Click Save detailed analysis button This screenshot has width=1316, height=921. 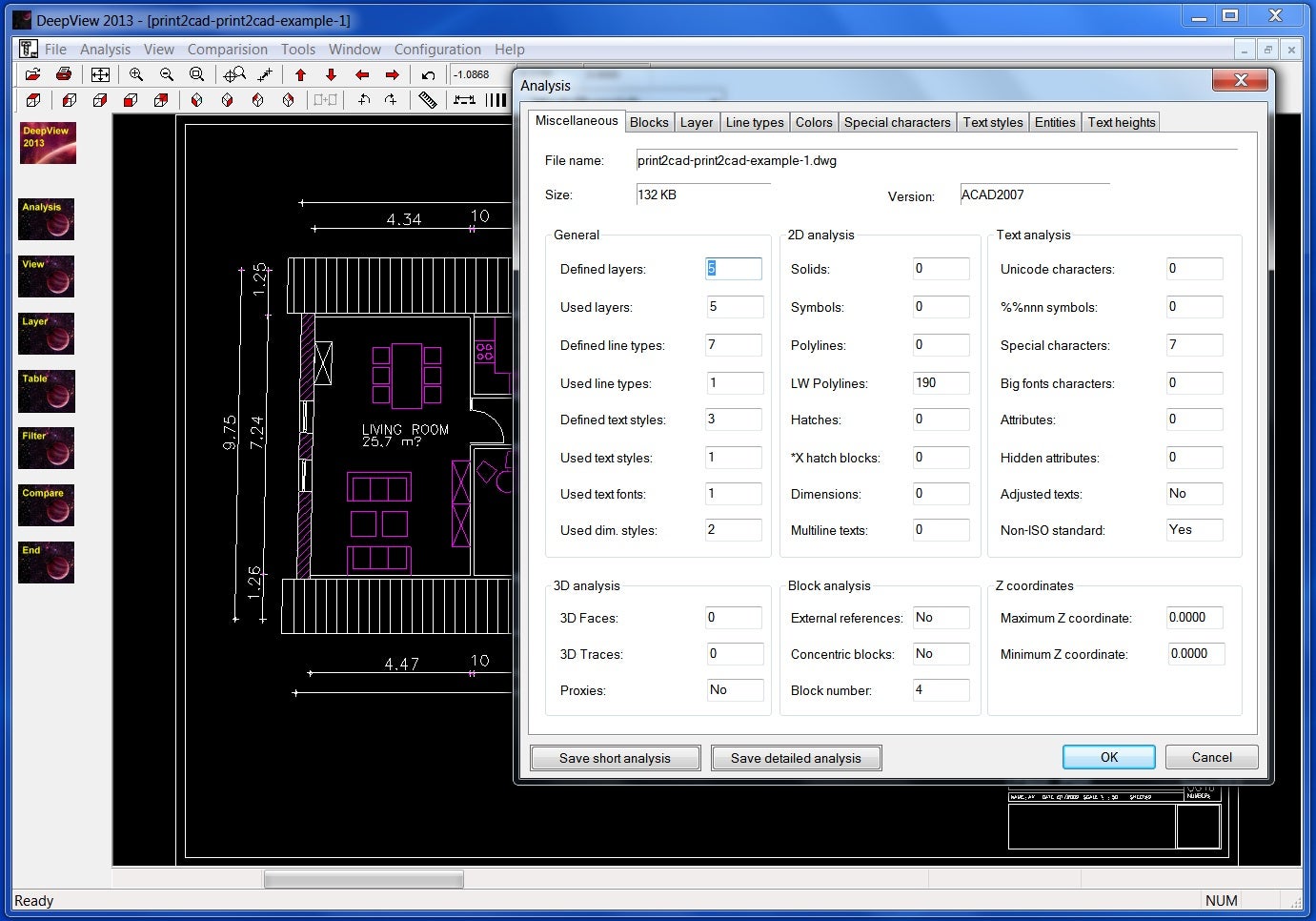click(x=796, y=758)
